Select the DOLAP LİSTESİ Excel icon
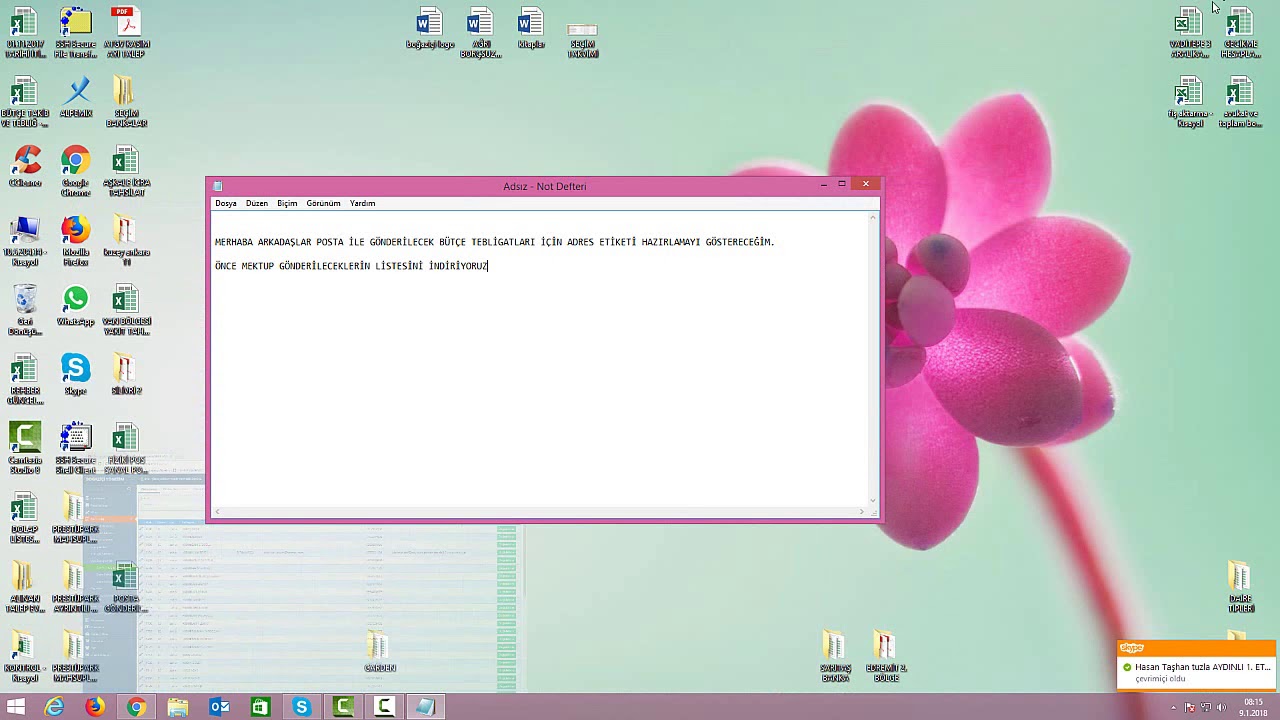1280x720 pixels. [25, 518]
